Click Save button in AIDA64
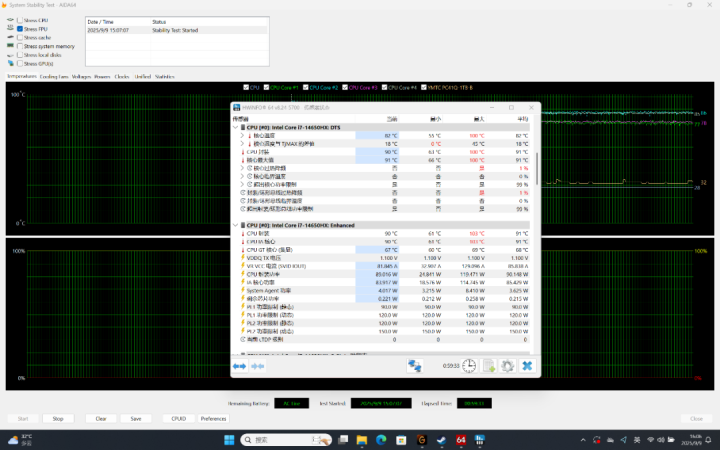Screen dimensions: 720x450 pos(136,419)
